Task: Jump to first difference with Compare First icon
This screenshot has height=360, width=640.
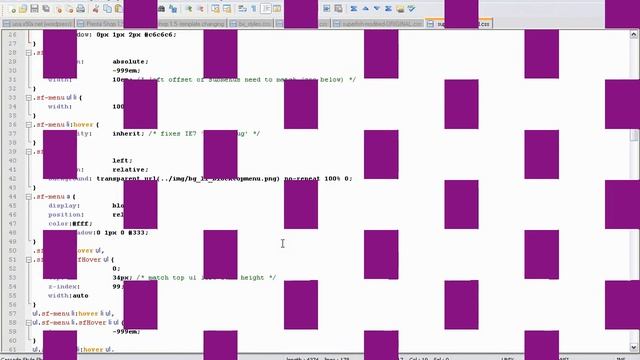Action: coord(354,9)
